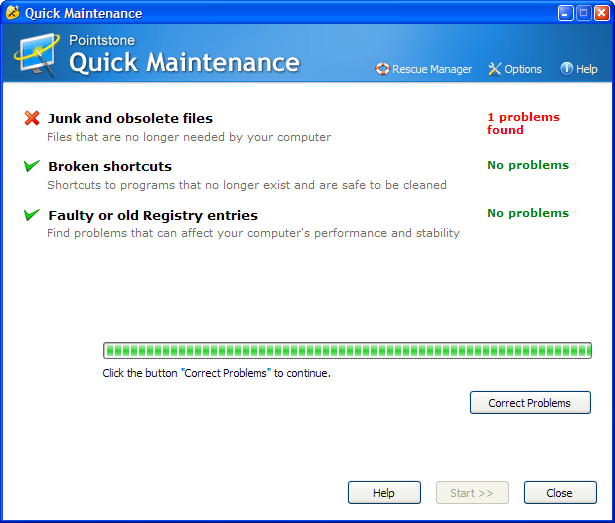The width and height of the screenshot is (615, 523).
Task: Click 'No problems' status for Broken shortcuts
Action: [x=528, y=165]
